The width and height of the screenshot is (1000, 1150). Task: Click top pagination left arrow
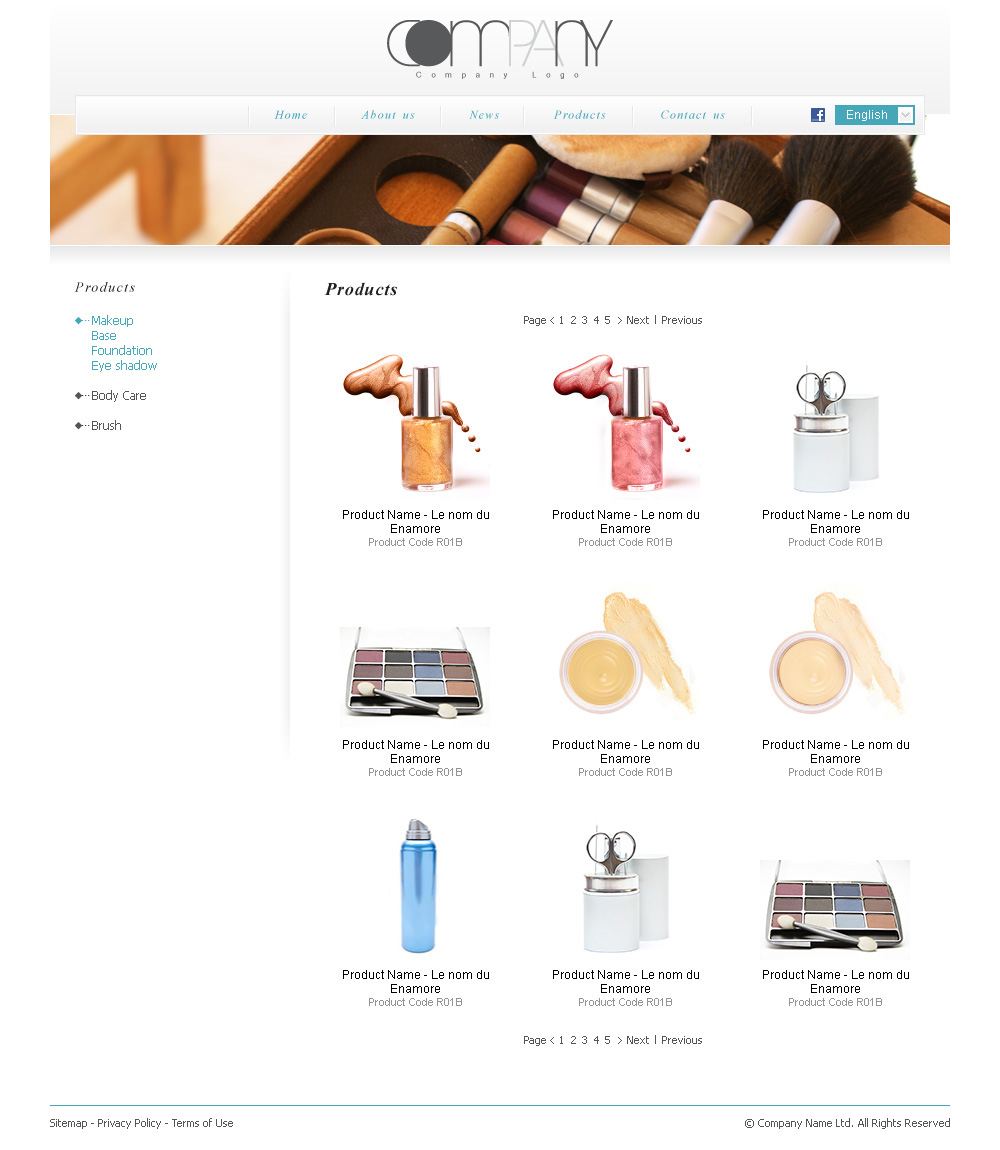(552, 321)
